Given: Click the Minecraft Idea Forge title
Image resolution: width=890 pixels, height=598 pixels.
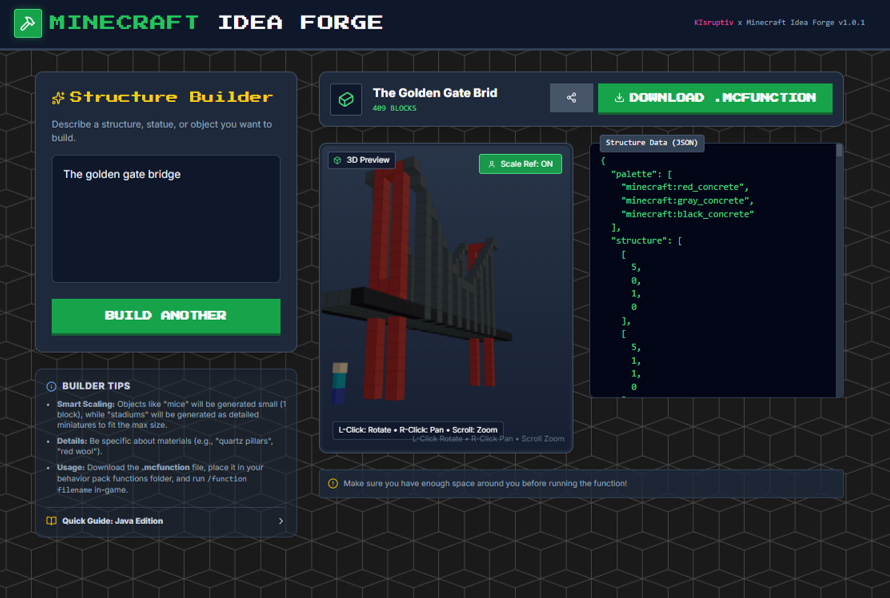Looking at the screenshot, I should point(216,23).
